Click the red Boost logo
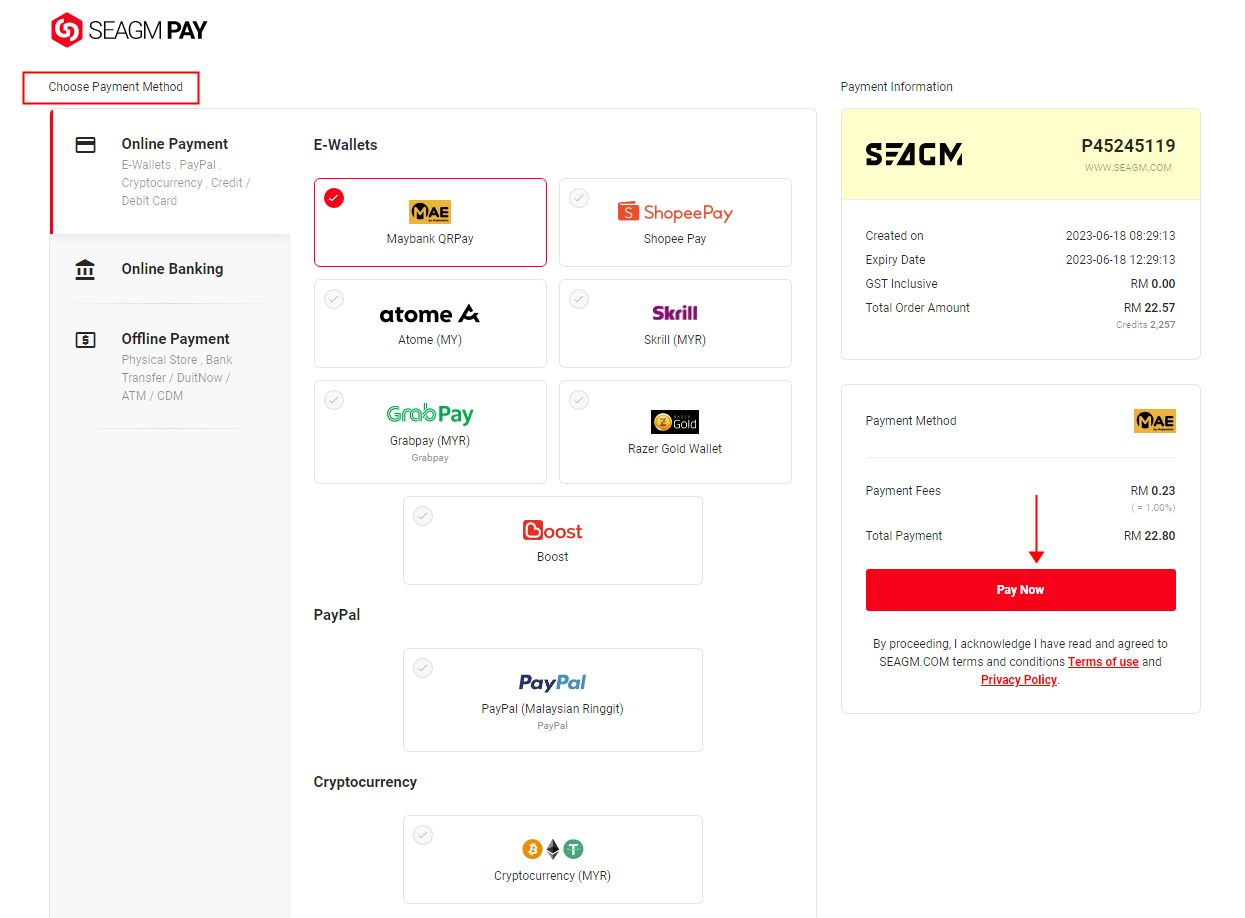The height and width of the screenshot is (918, 1245). click(553, 531)
